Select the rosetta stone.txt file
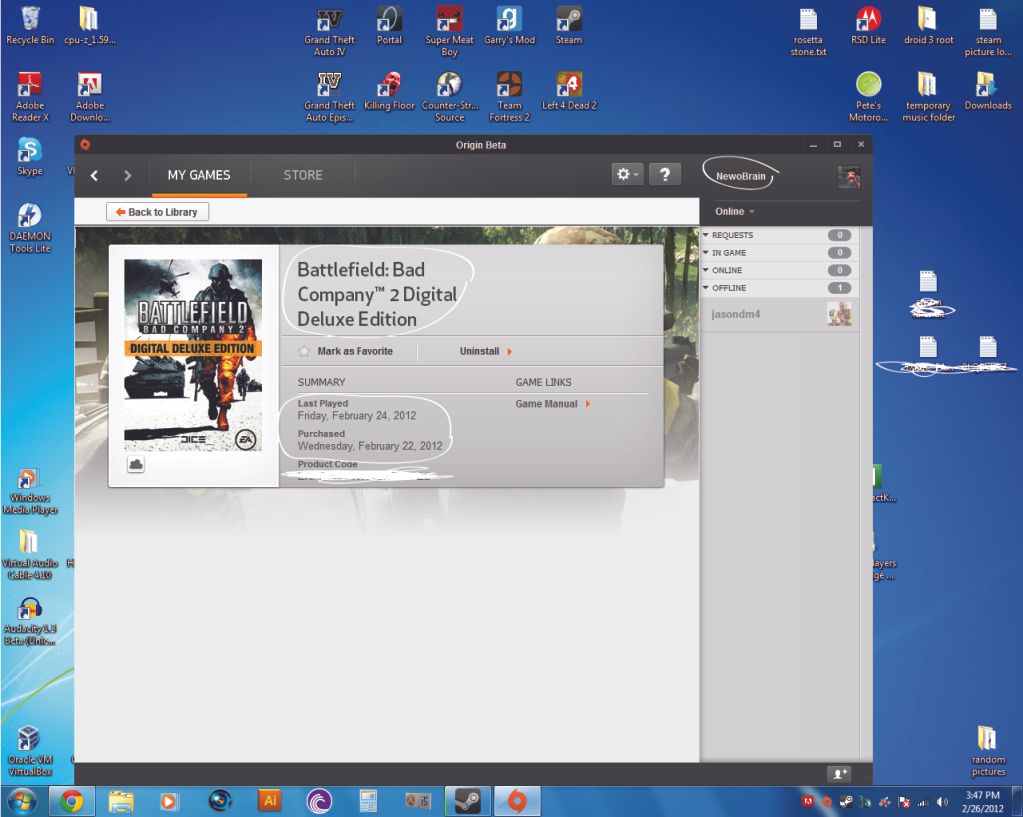 [x=808, y=32]
